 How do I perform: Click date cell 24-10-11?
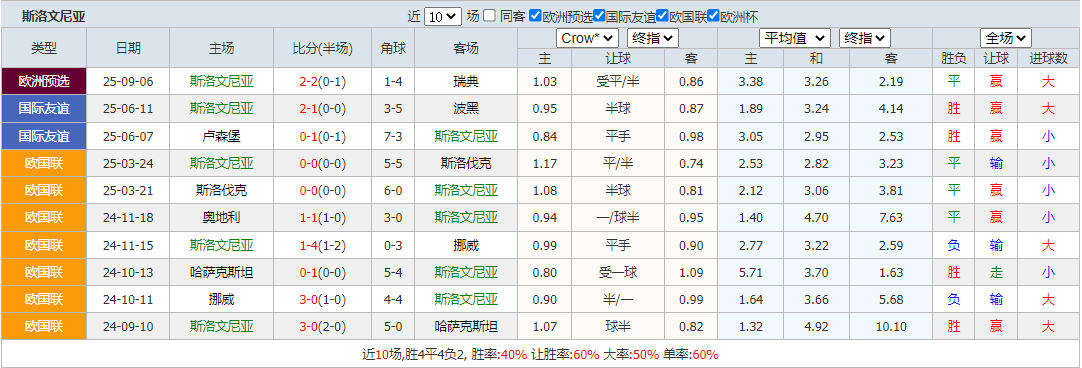128,299
